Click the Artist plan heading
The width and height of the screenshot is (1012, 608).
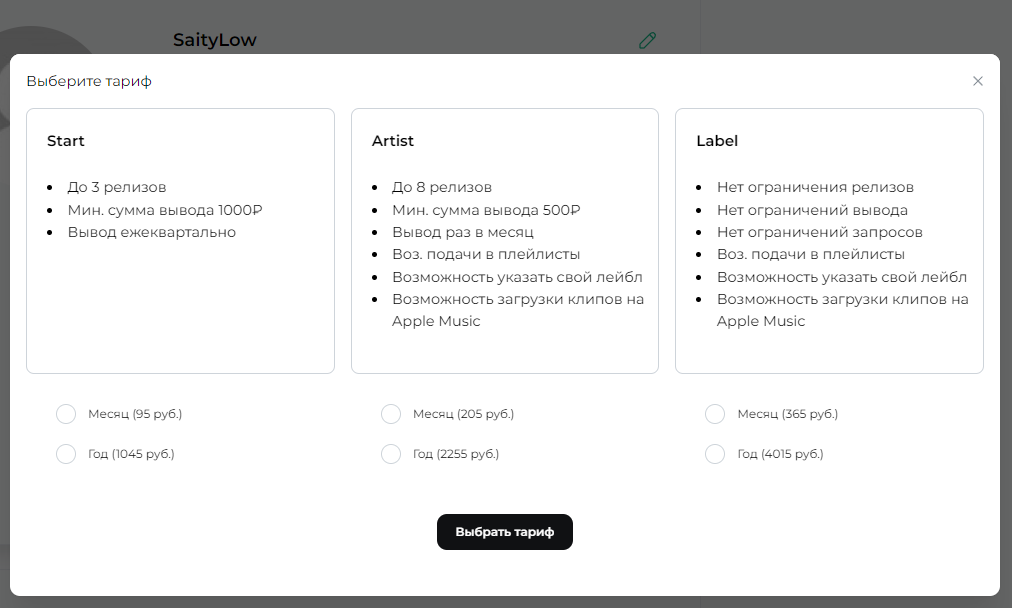coord(392,141)
